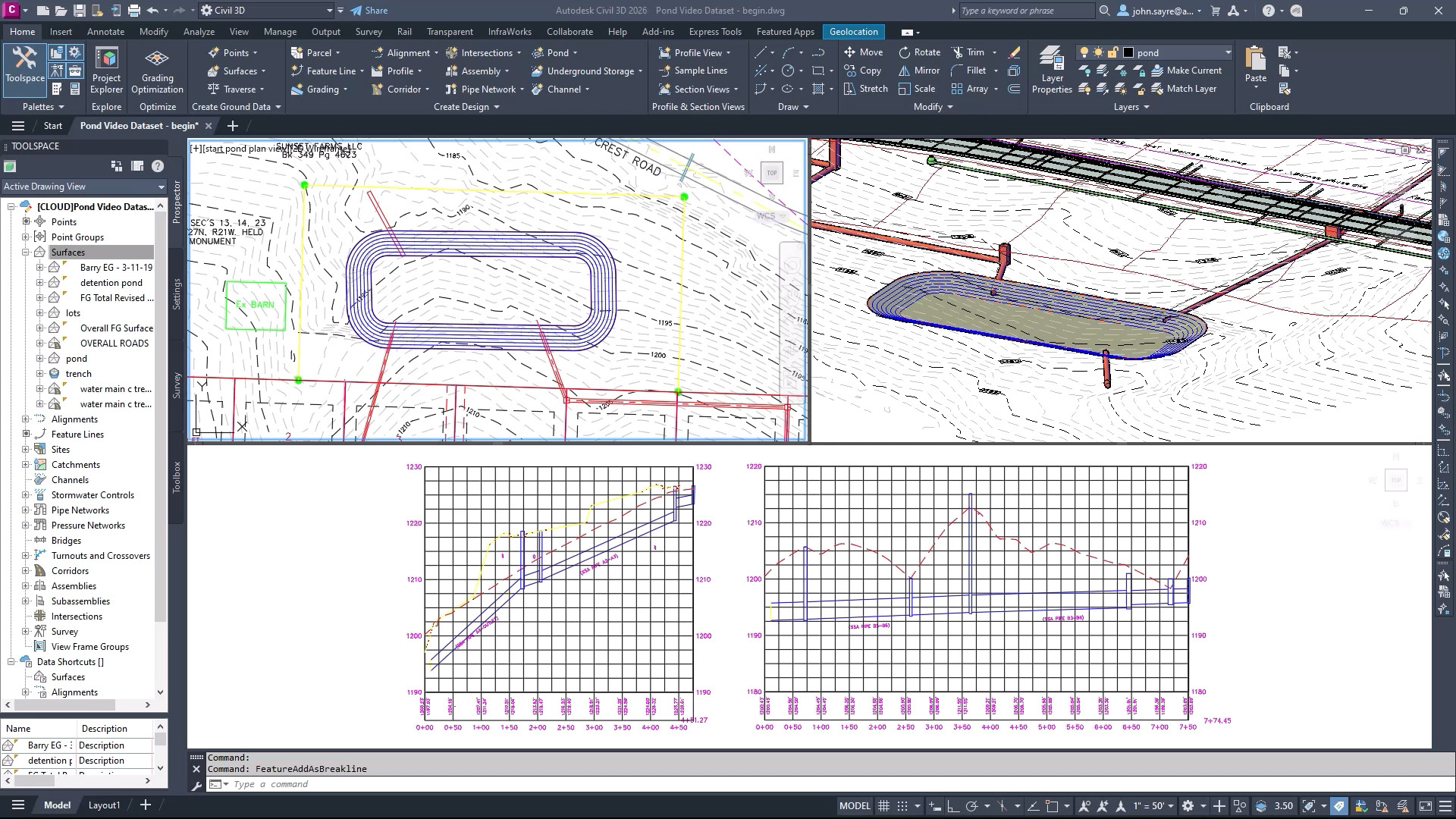Expand the detention pond surface node
1456x819 pixels.
(40, 282)
